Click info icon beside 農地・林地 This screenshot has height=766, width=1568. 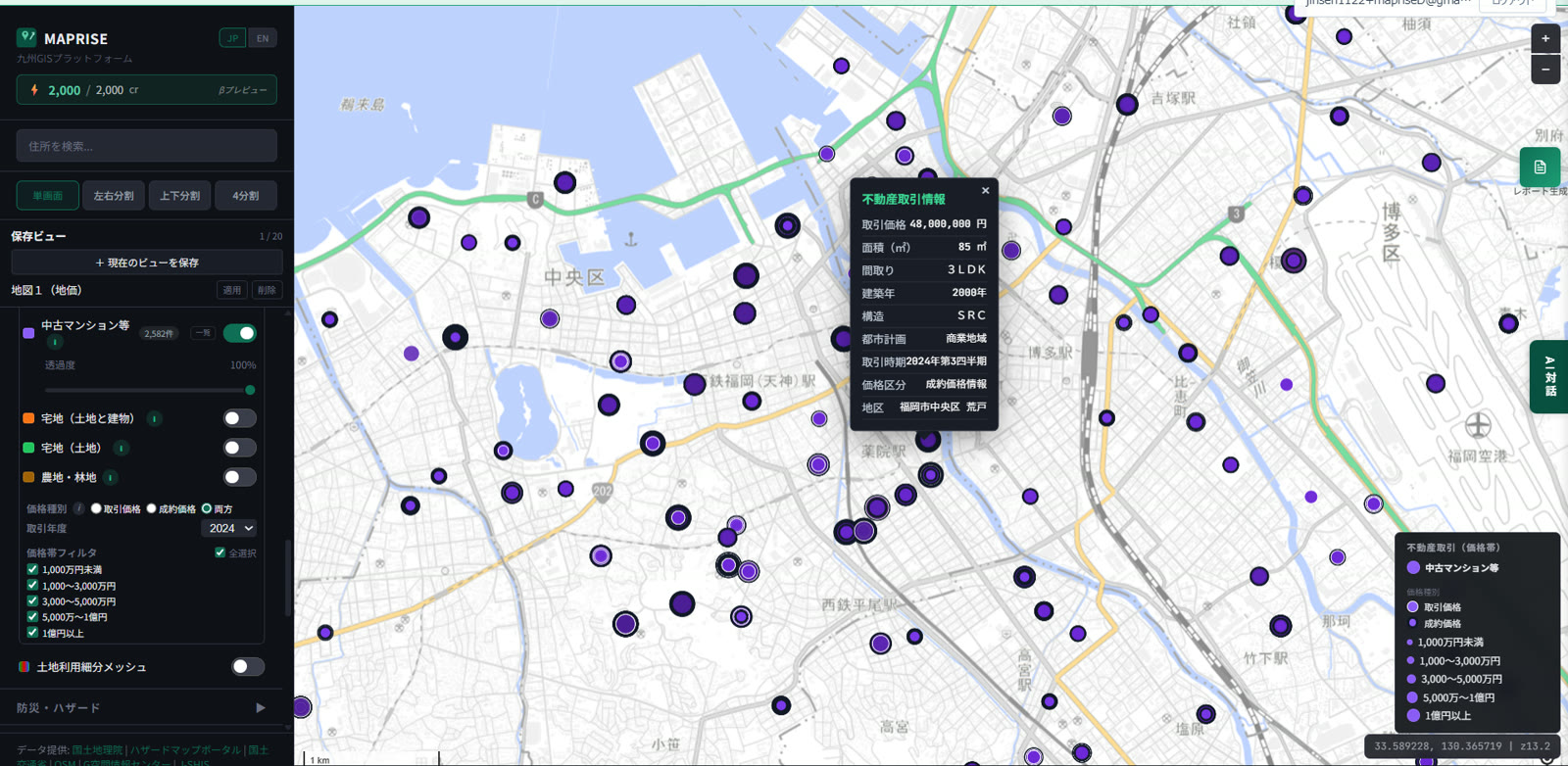(111, 477)
